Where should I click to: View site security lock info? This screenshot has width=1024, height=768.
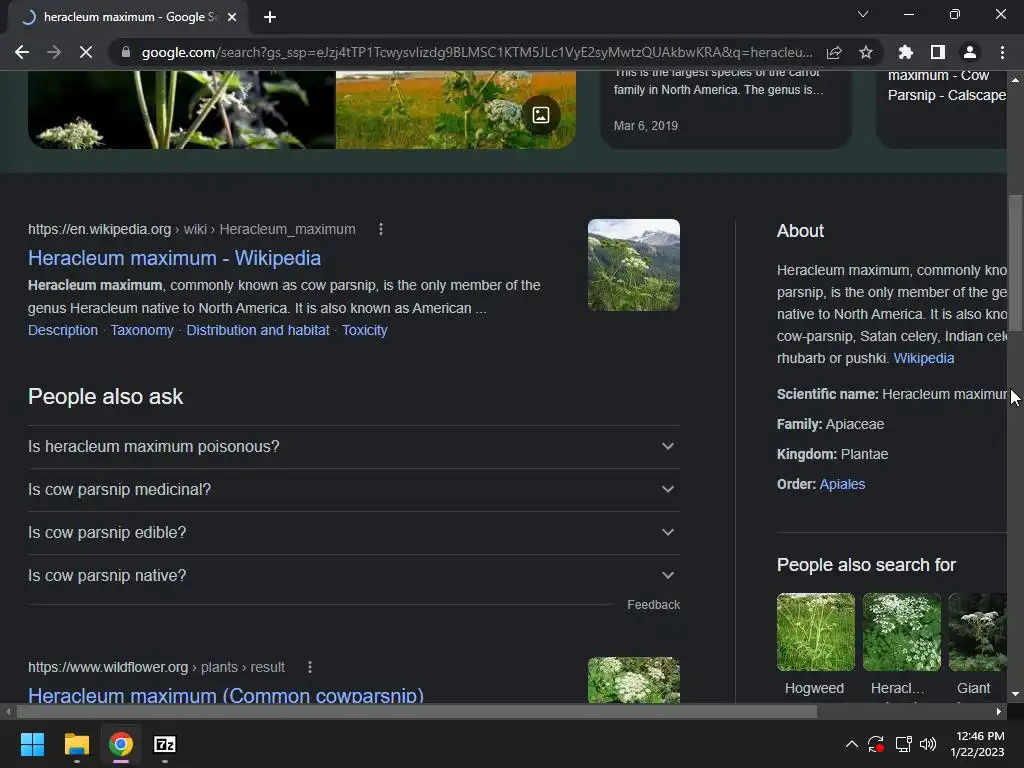(126, 52)
